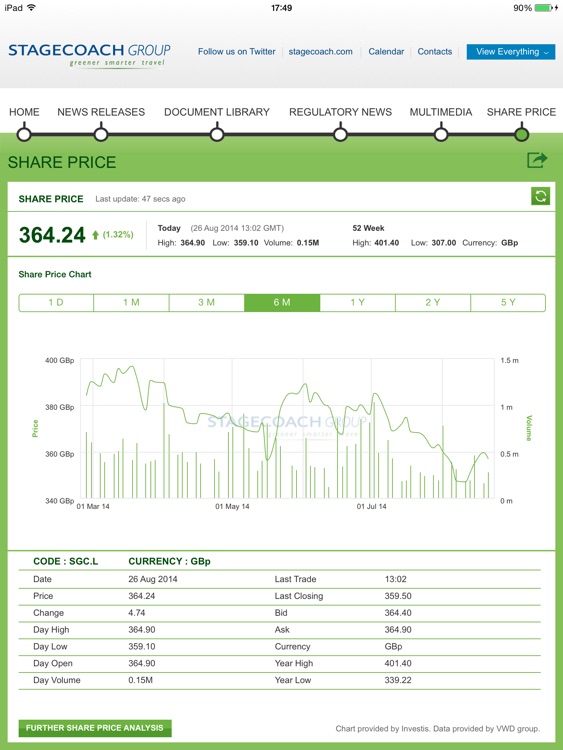Tap the Last update 47 secs ago text

[x=140, y=199]
